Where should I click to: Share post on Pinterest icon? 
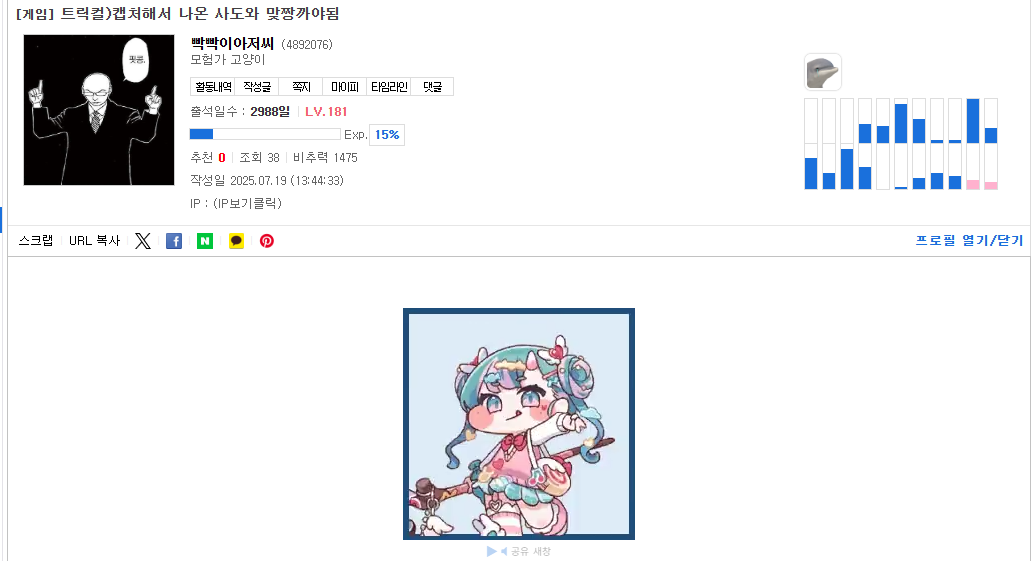[x=266, y=241]
